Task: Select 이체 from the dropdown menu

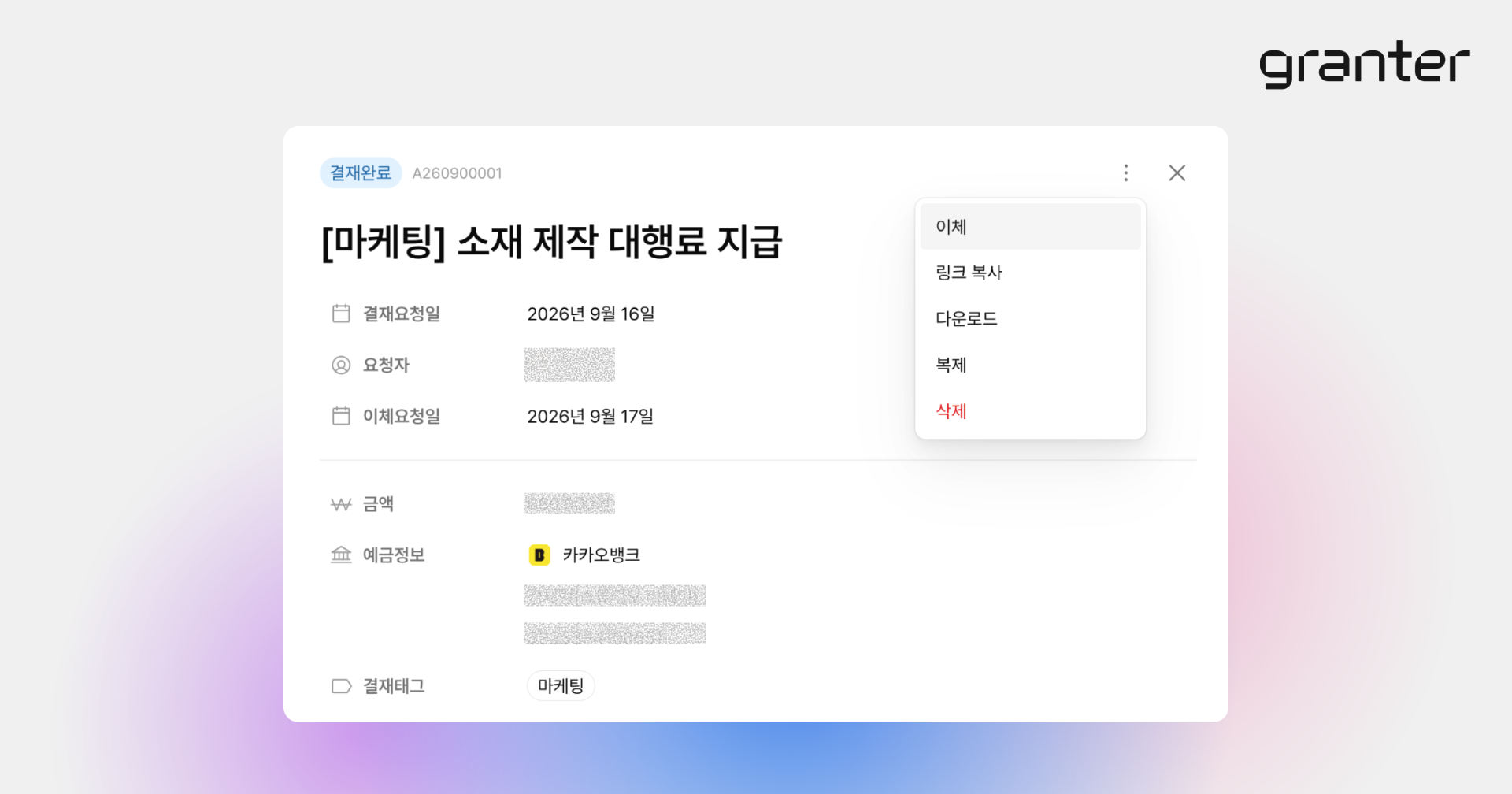Action: (1030, 227)
